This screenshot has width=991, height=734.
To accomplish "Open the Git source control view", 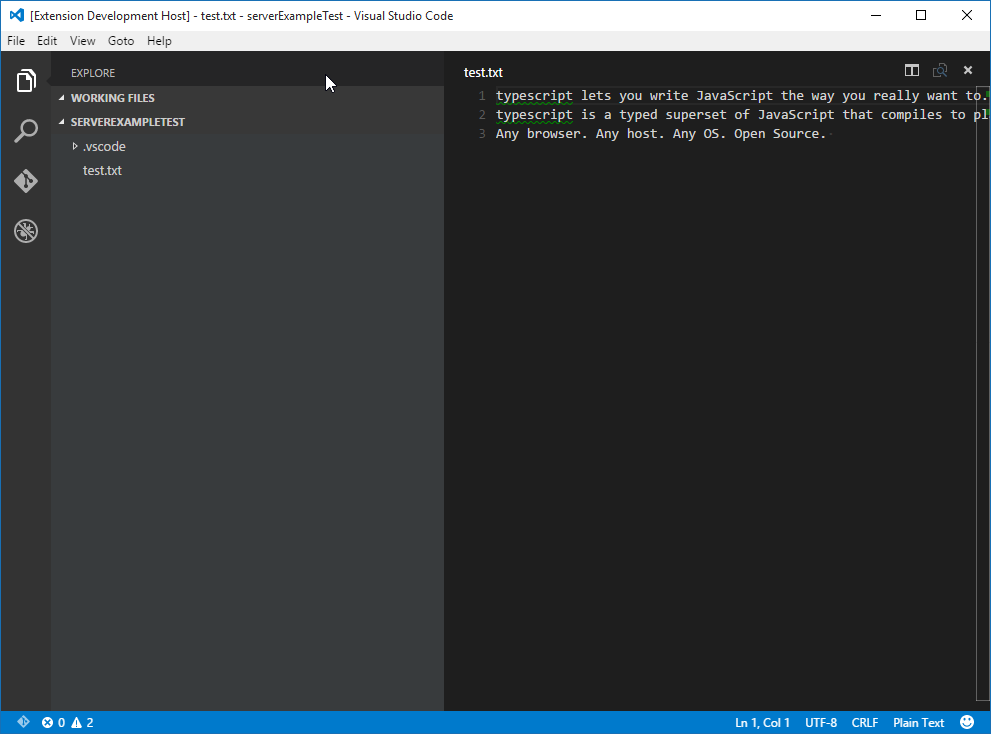I will pos(26,181).
